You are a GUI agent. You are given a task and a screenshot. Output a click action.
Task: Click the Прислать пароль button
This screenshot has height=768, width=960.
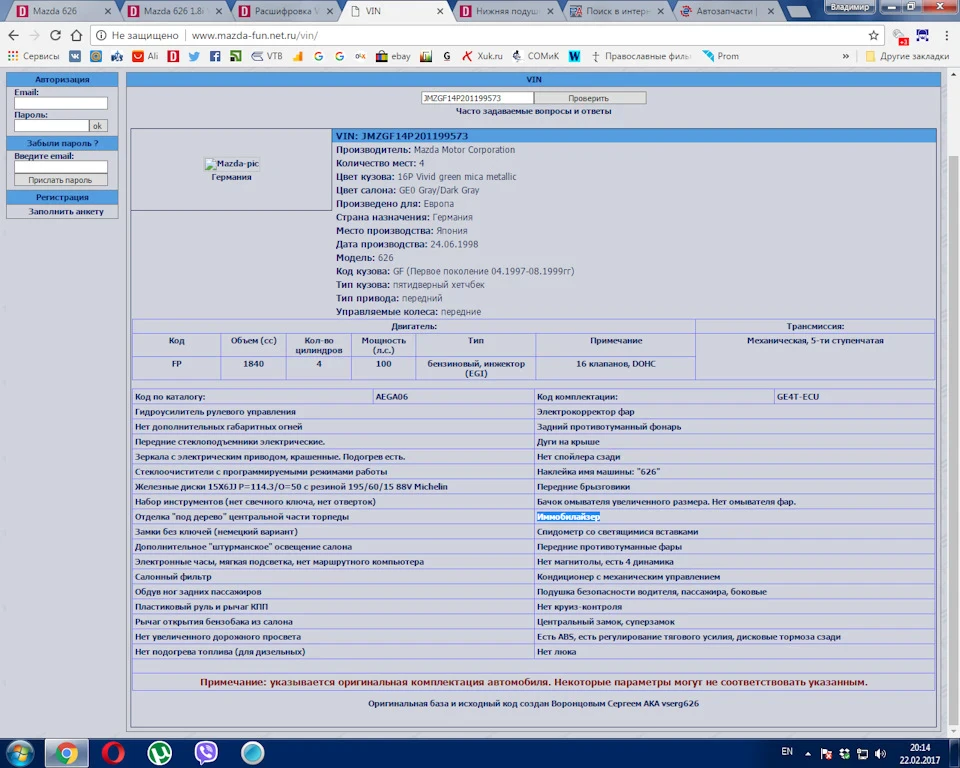(x=61, y=180)
